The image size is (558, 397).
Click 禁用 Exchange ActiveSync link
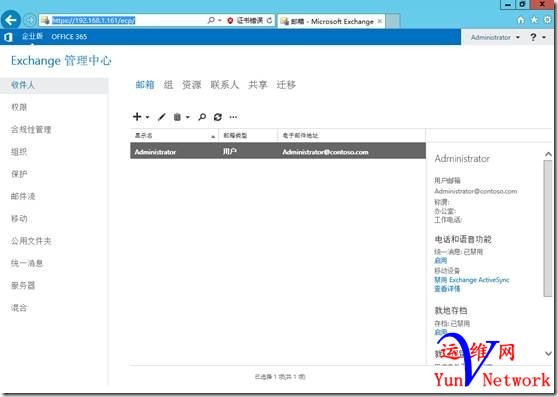472,280
